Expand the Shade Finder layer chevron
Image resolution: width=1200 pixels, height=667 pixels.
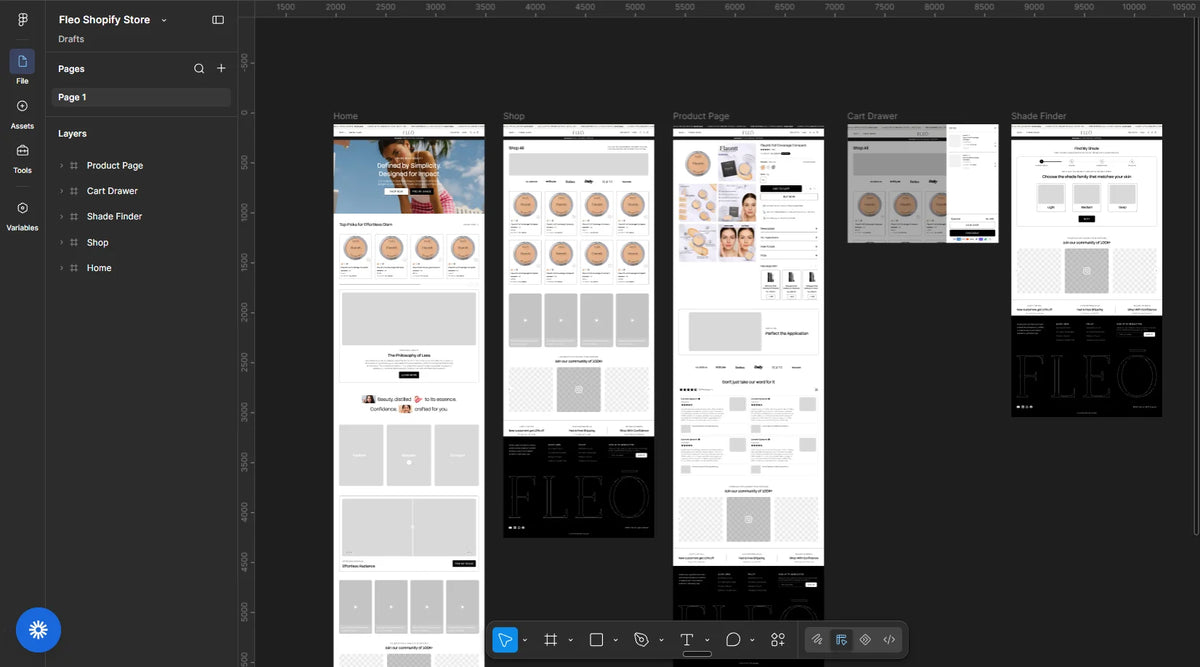pos(61,217)
